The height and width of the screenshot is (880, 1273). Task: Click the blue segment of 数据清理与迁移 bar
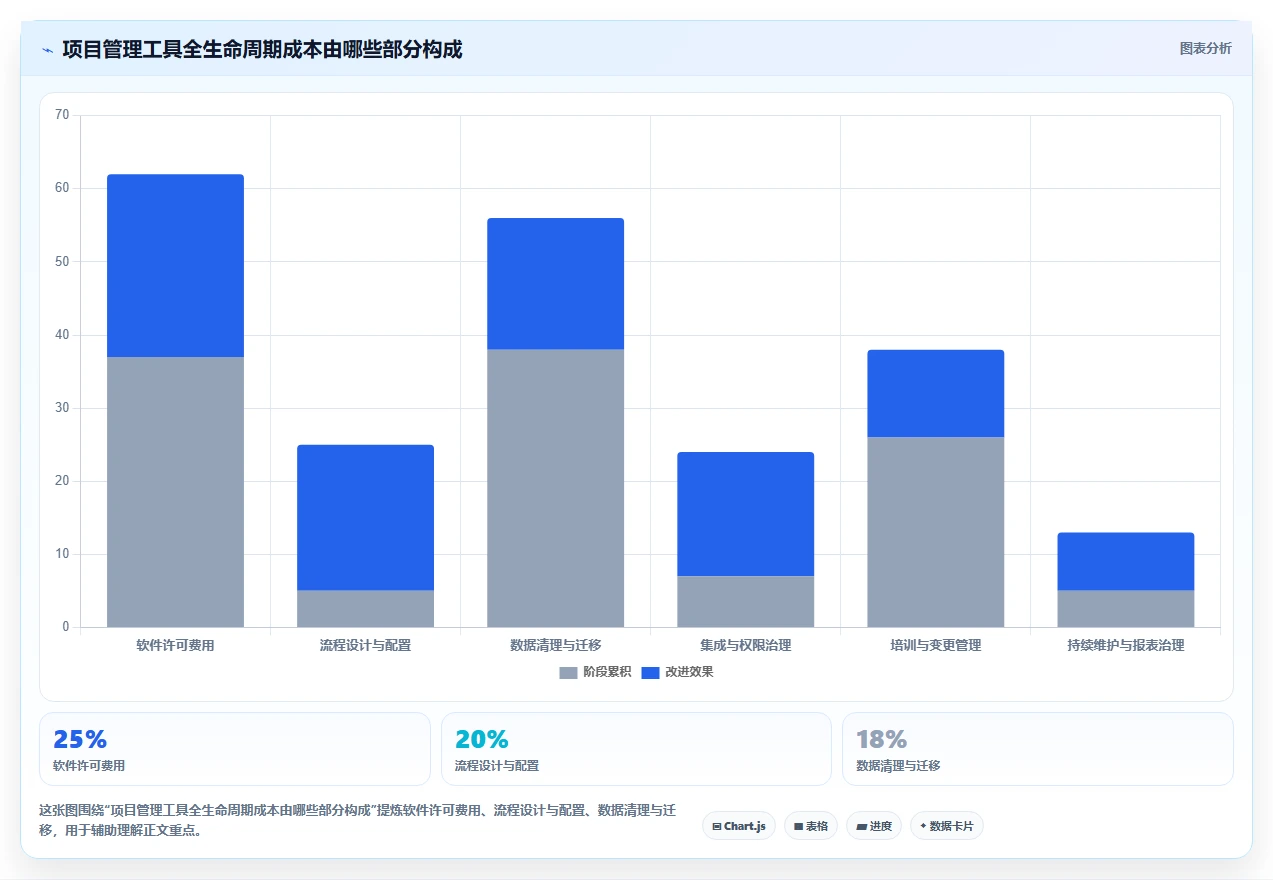[x=555, y=284]
